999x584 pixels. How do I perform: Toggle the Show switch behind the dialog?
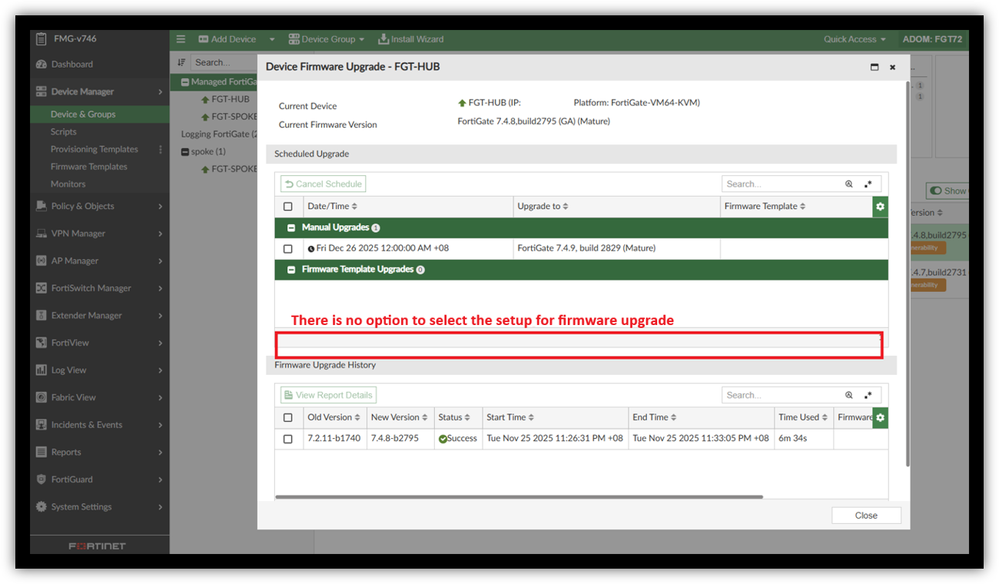click(x=936, y=190)
